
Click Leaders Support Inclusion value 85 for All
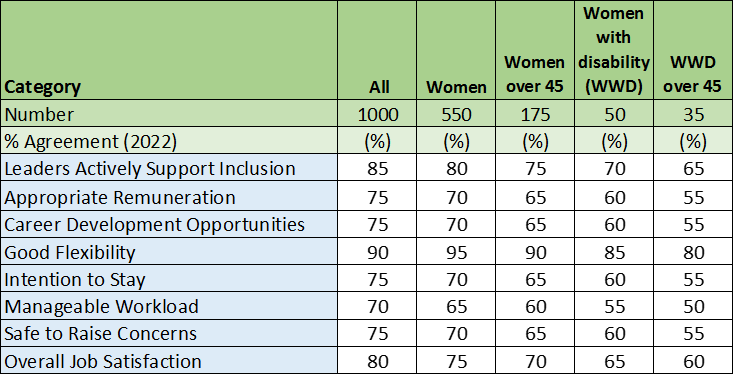click(377, 168)
